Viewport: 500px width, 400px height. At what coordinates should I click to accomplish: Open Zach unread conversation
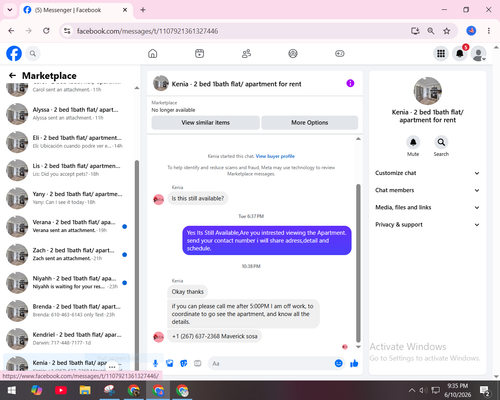[68, 254]
